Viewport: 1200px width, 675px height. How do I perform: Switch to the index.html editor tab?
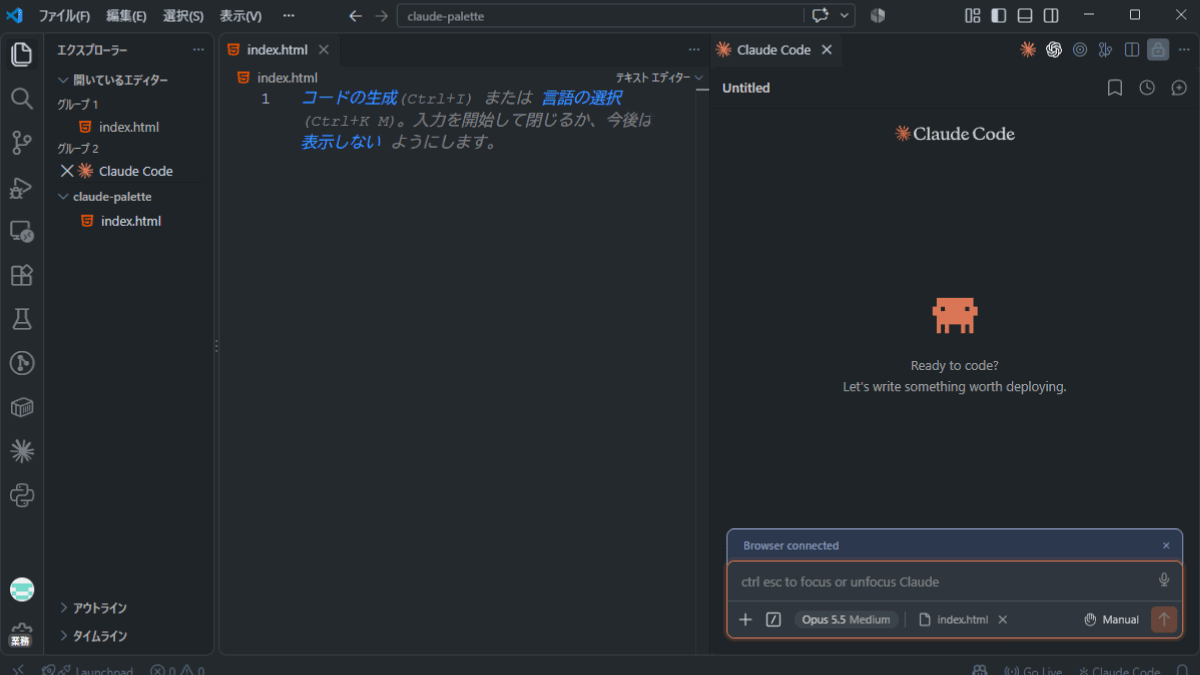278,50
